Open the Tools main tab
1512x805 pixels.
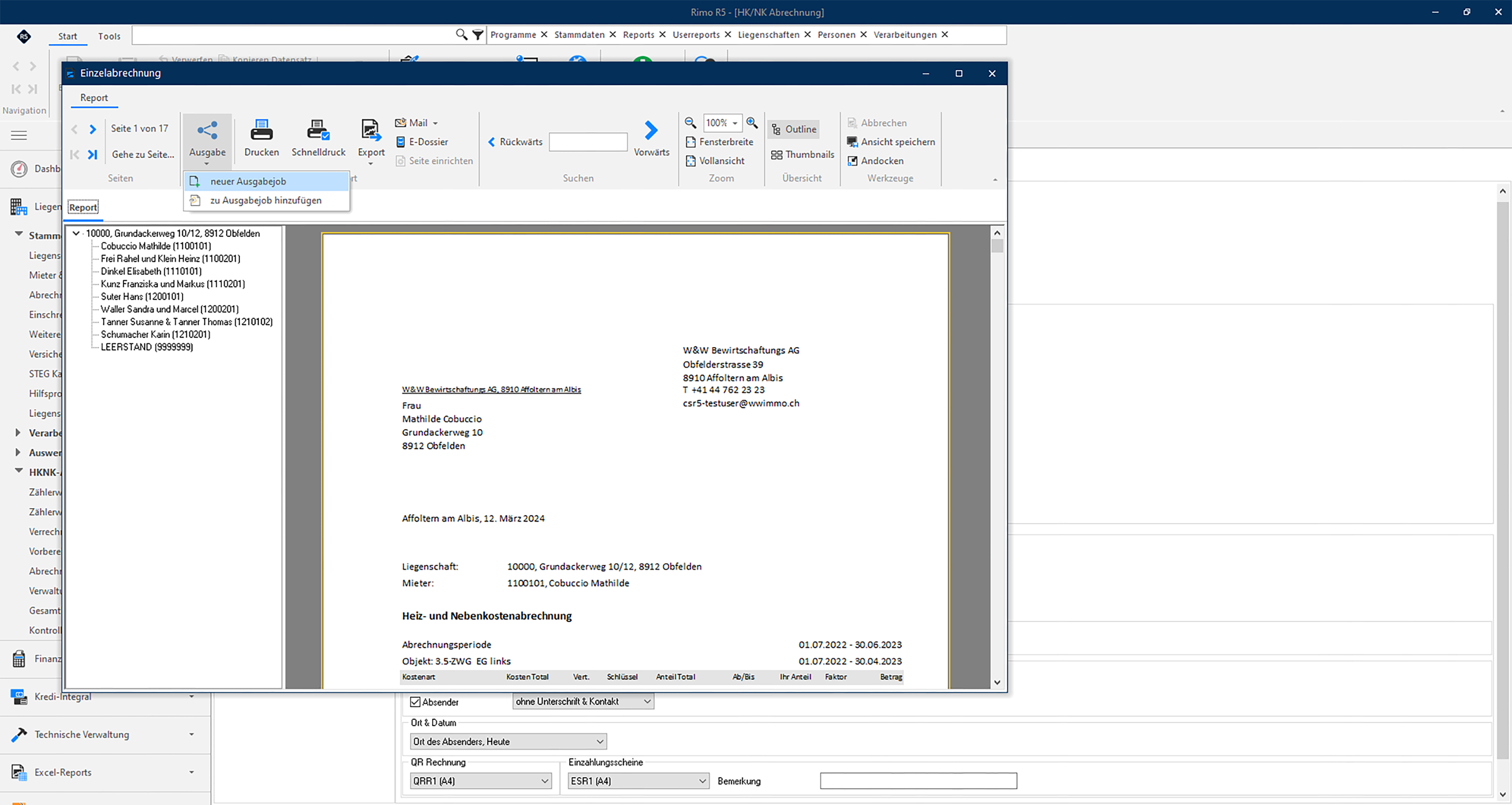tap(109, 36)
